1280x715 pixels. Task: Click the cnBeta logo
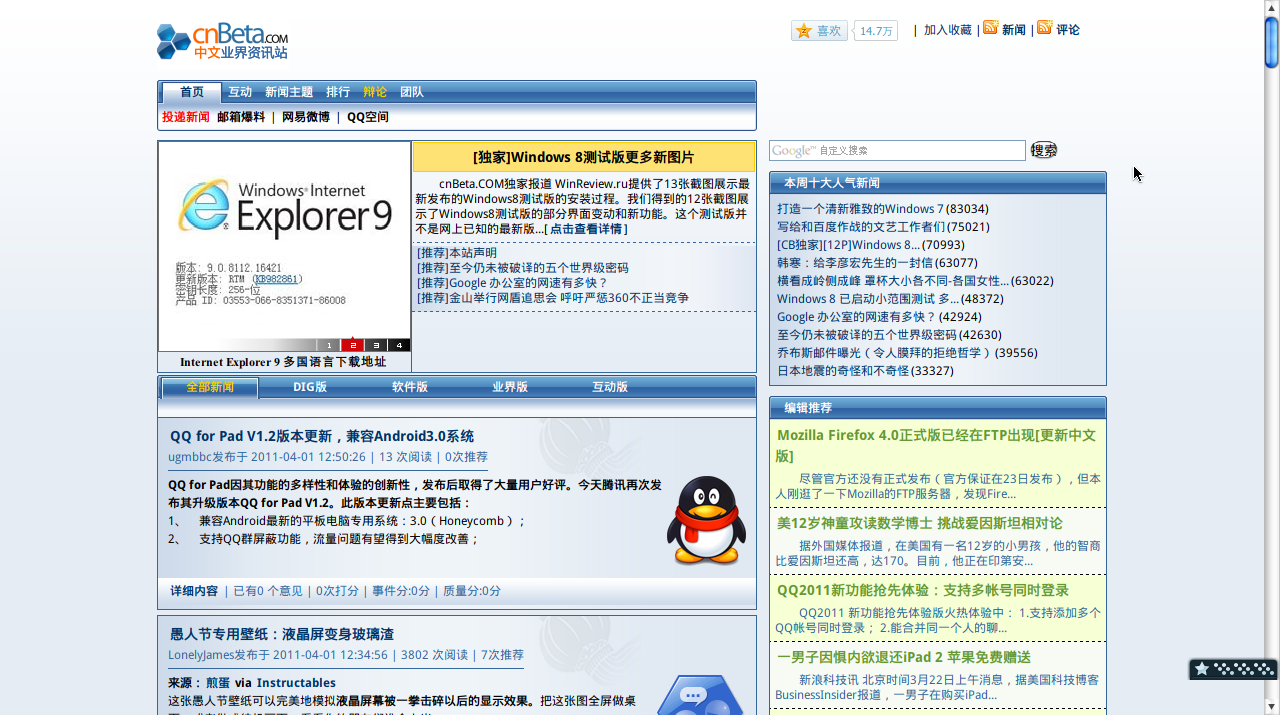(222, 41)
